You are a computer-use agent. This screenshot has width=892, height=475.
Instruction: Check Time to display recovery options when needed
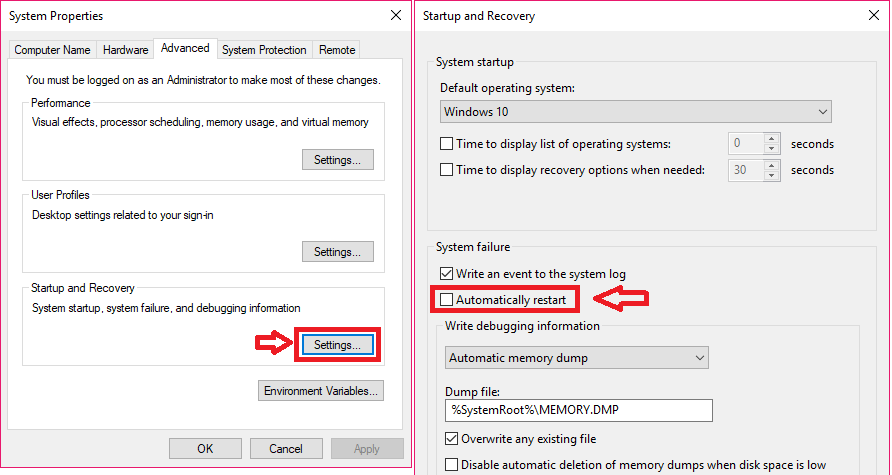click(x=447, y=170)
